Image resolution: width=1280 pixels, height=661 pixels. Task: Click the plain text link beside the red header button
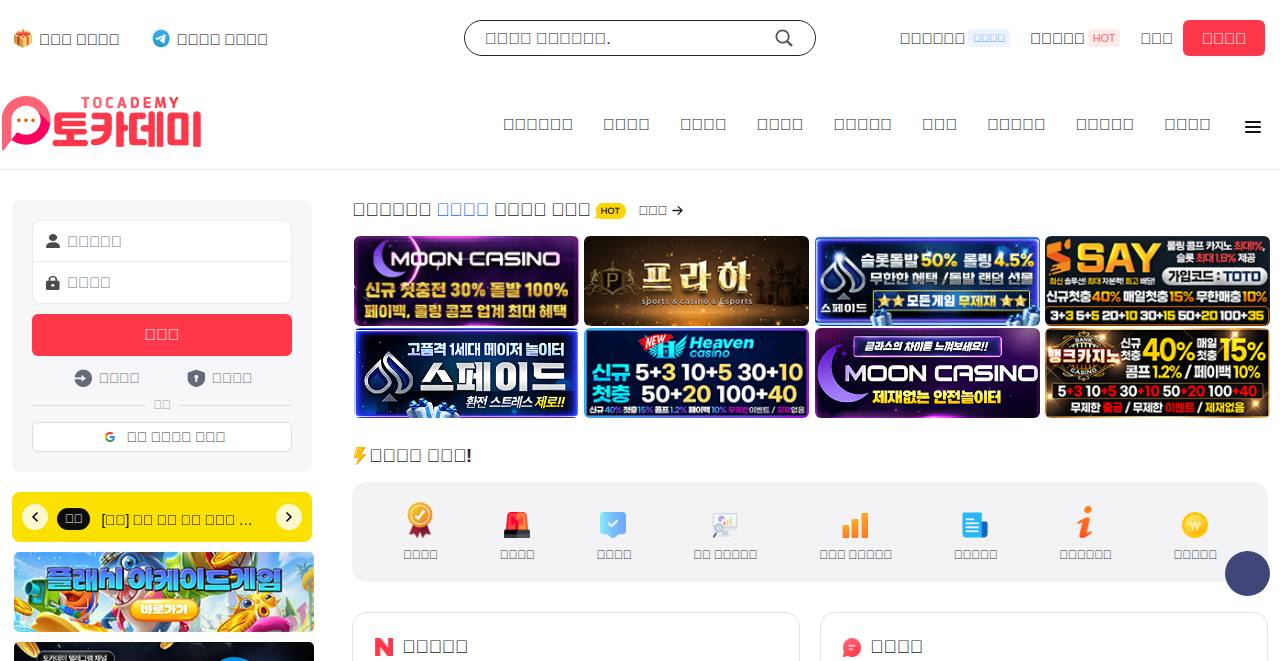click(1156, 38)
